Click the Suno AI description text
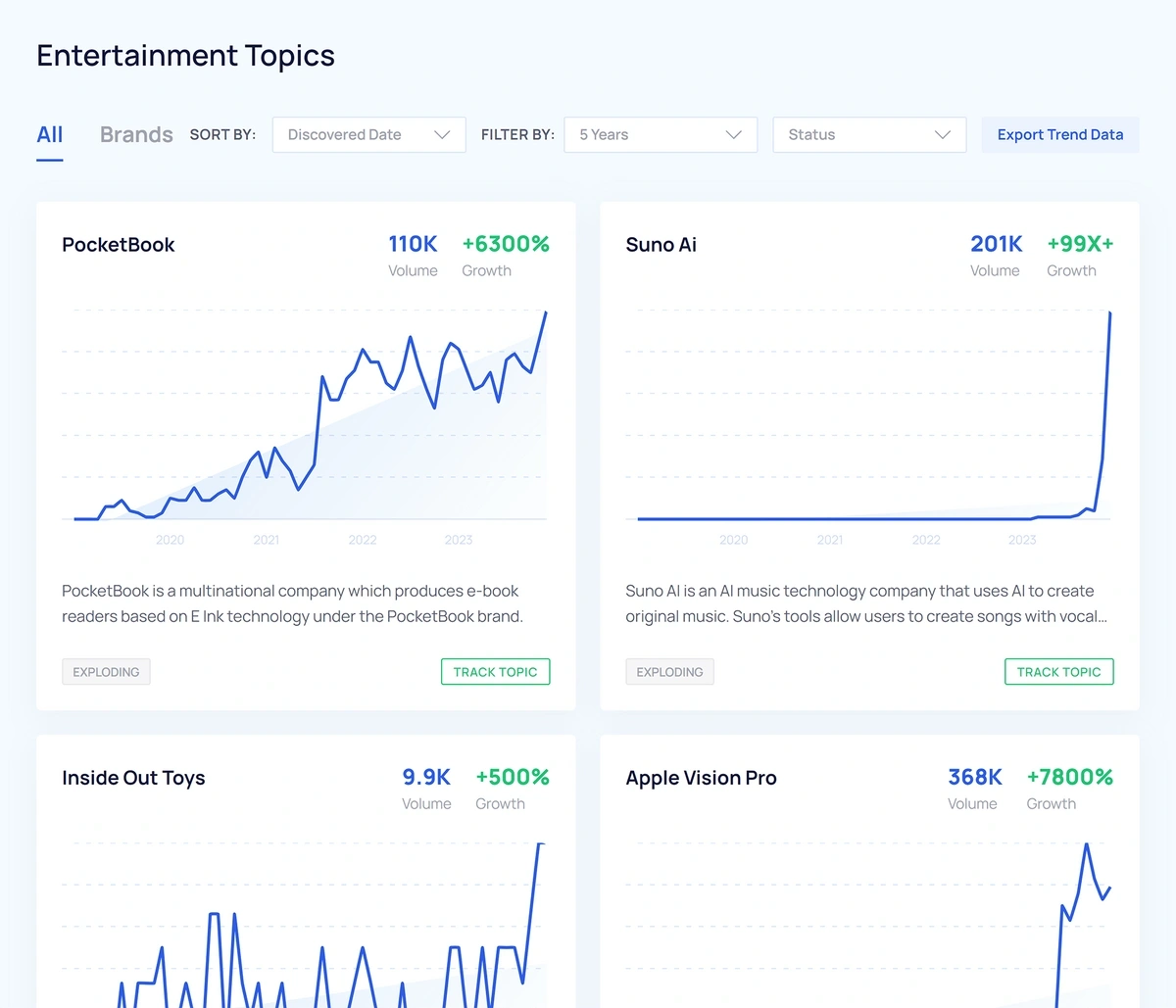Screen dimensions: 1176x1008 click(866, 603)
